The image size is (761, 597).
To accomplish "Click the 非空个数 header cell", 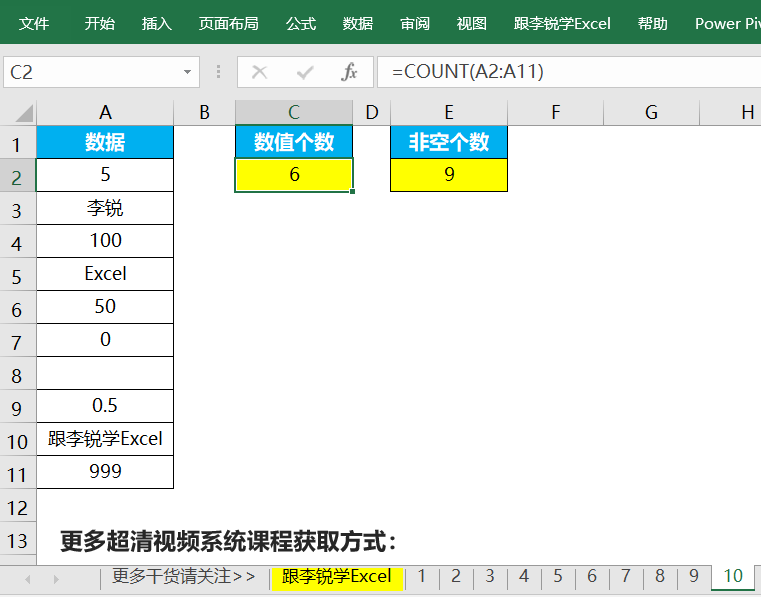I will pyautogui.click(x=449, y=142).
